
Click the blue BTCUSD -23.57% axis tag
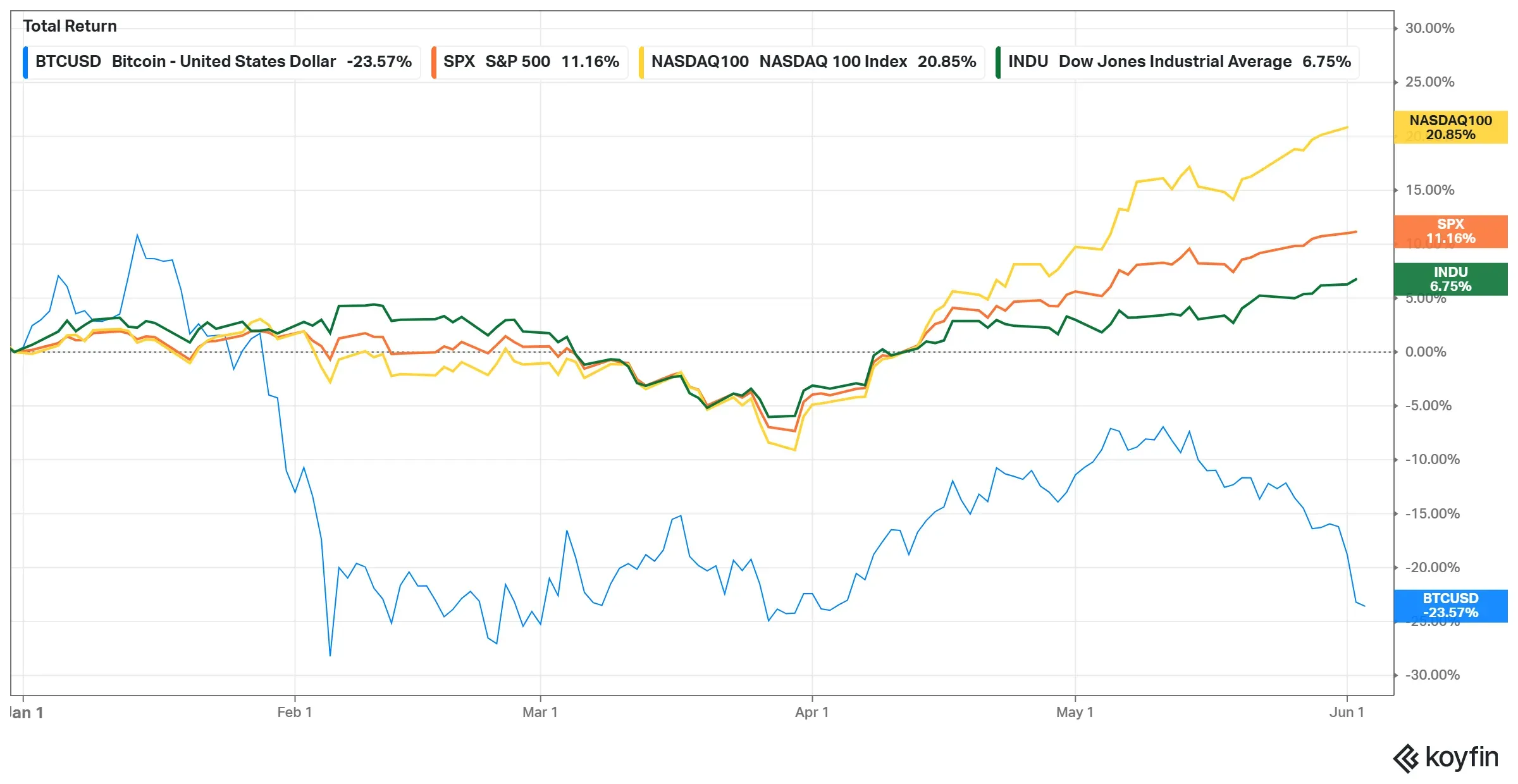1450,606
